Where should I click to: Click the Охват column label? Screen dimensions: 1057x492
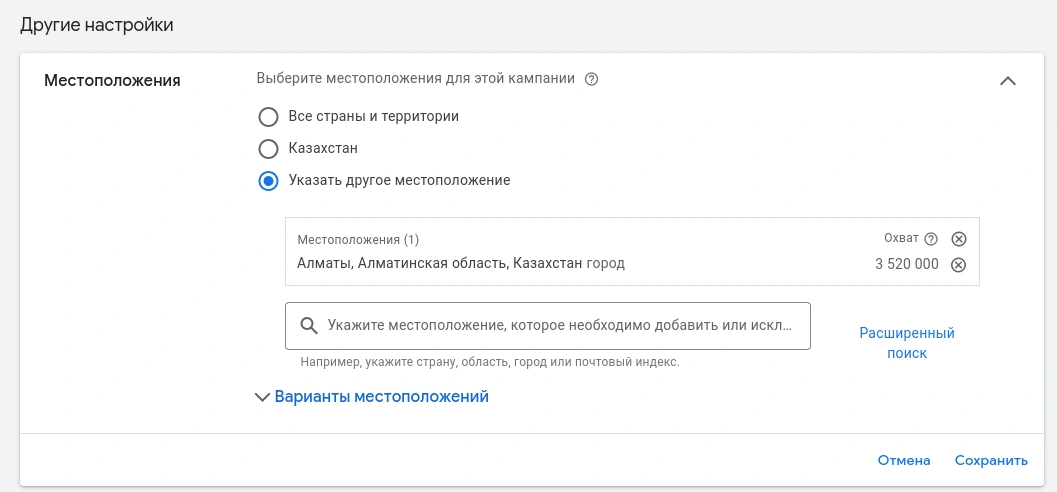click(901, 238)
